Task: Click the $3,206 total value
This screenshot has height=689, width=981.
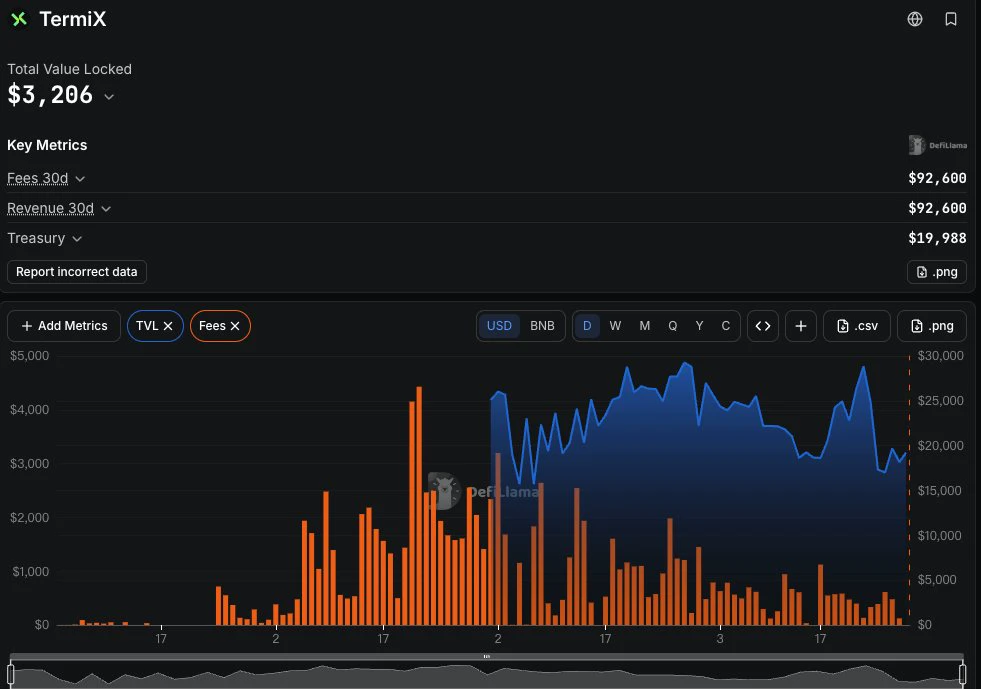Action: click(x=50, y=95)
